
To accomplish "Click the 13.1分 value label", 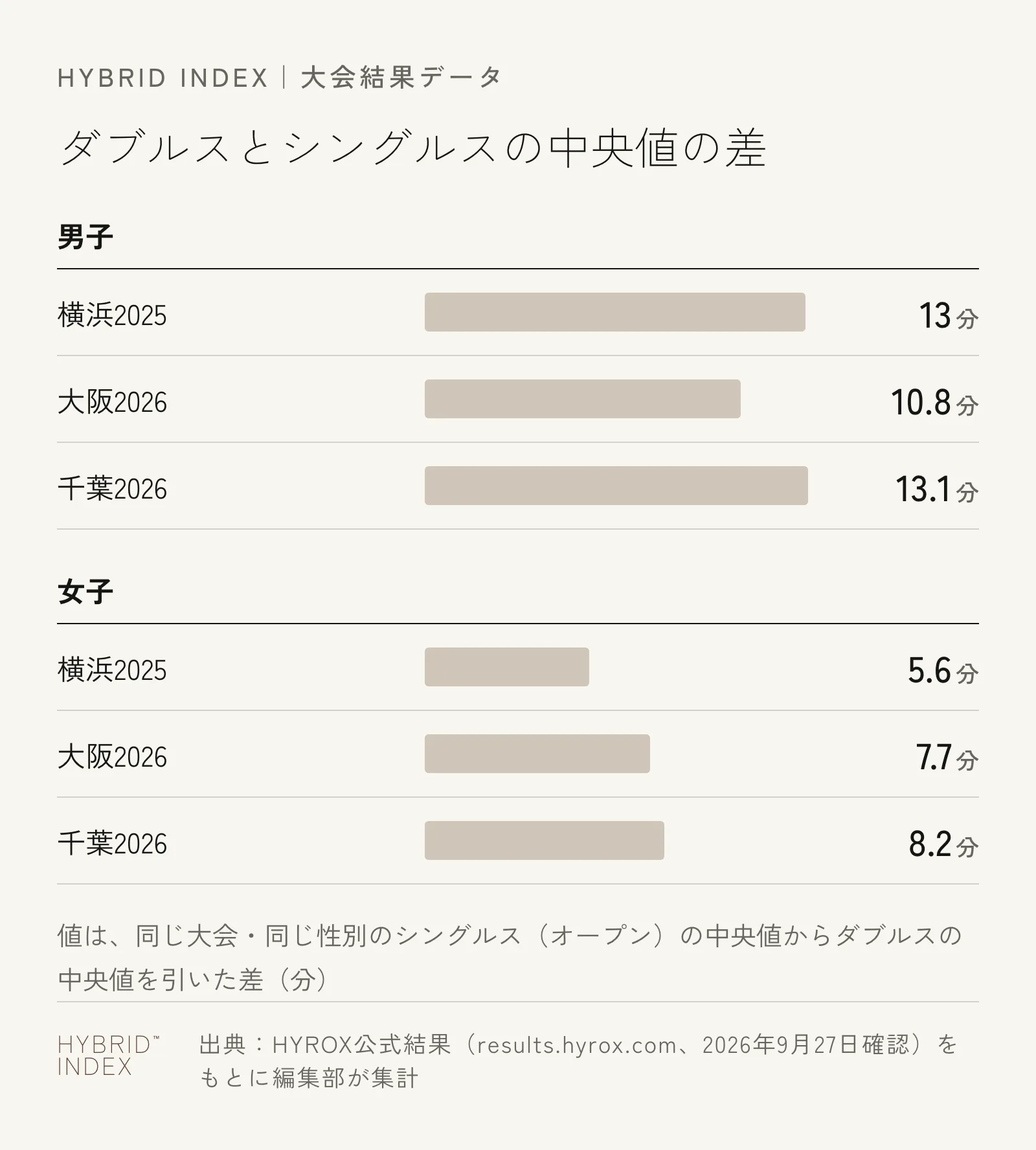I will pos(937,490).
